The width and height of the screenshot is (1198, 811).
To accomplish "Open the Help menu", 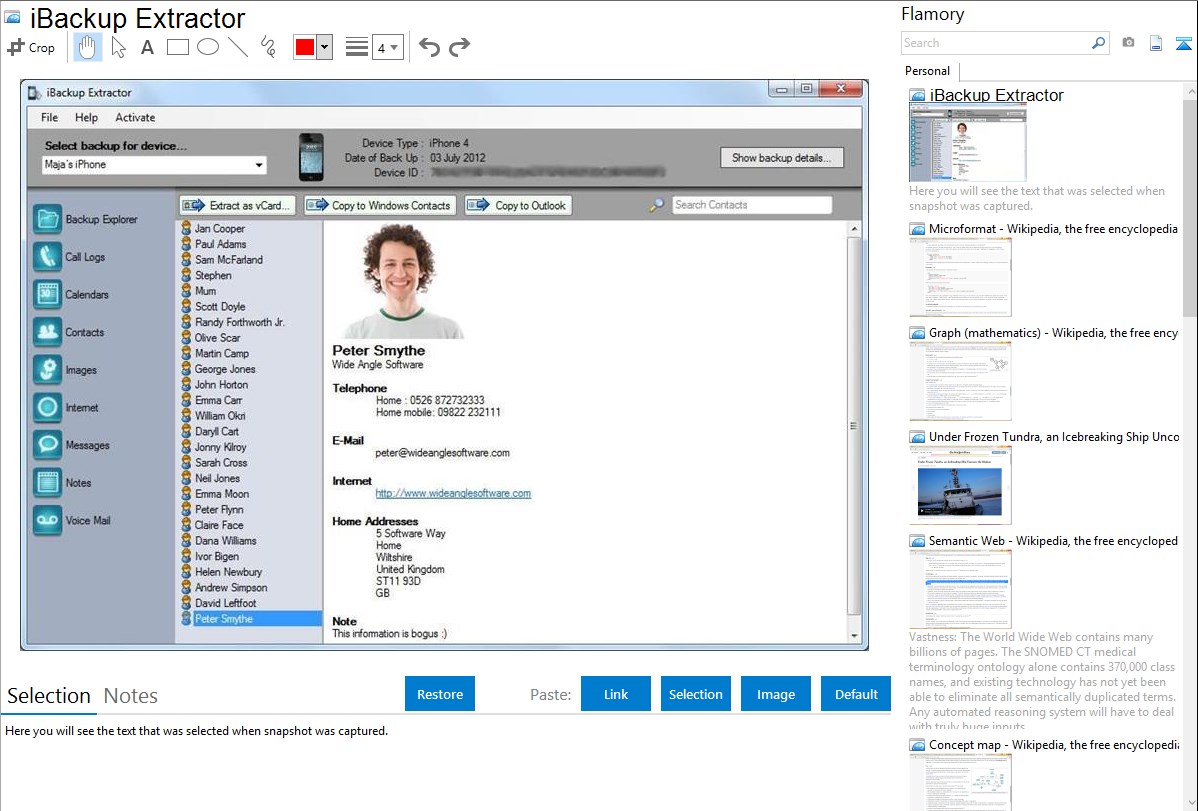I will 86,118.
